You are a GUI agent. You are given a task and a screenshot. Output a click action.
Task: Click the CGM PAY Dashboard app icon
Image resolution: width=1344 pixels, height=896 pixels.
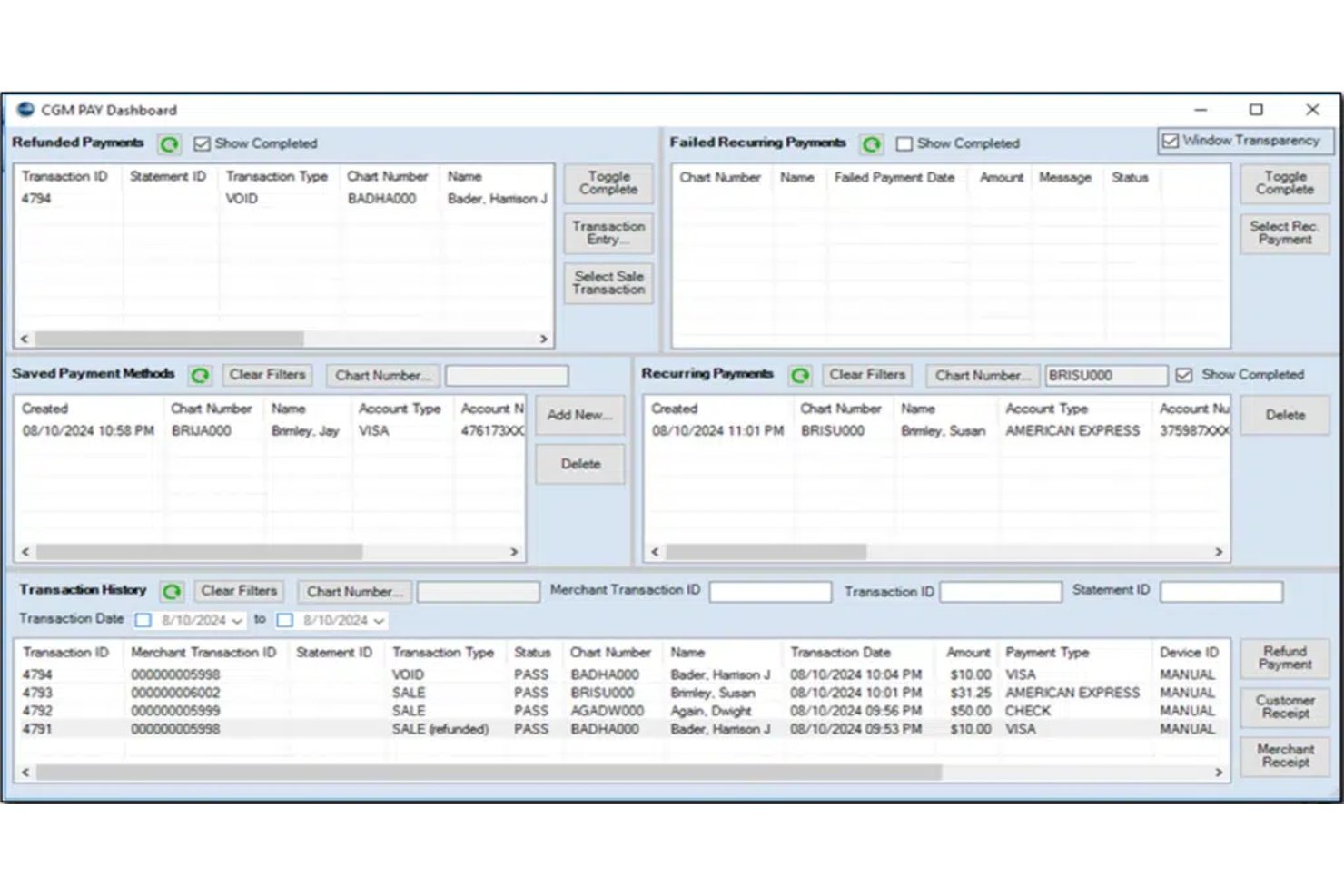coord(25,110)
